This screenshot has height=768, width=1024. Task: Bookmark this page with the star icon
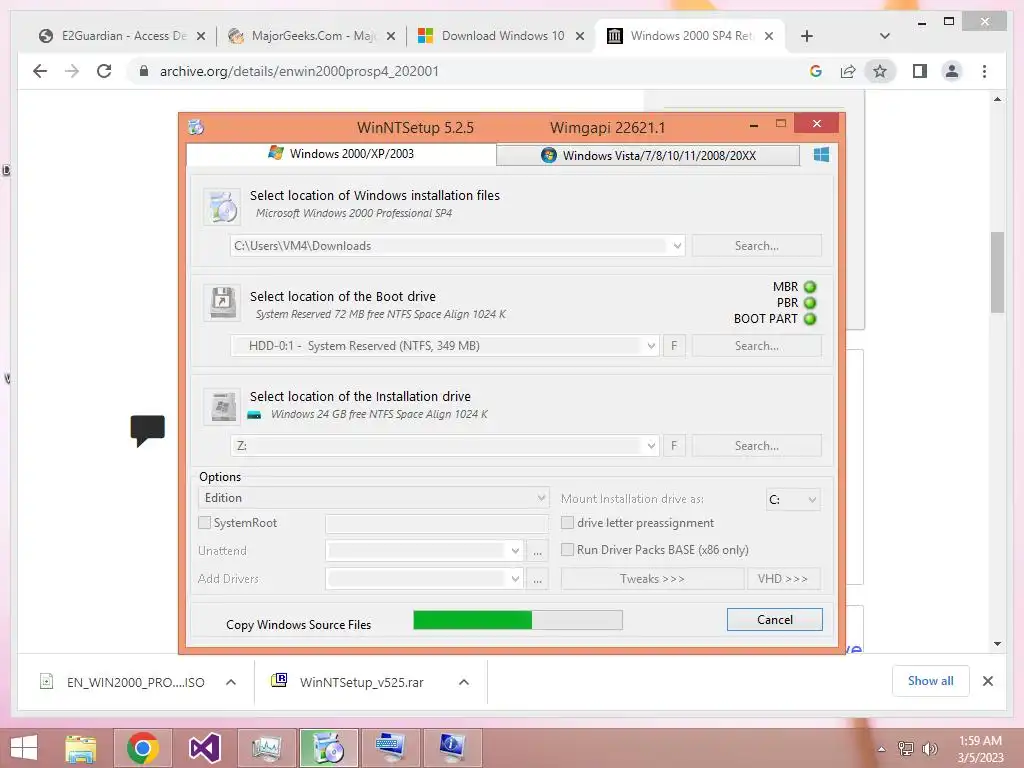pos(880,71)
